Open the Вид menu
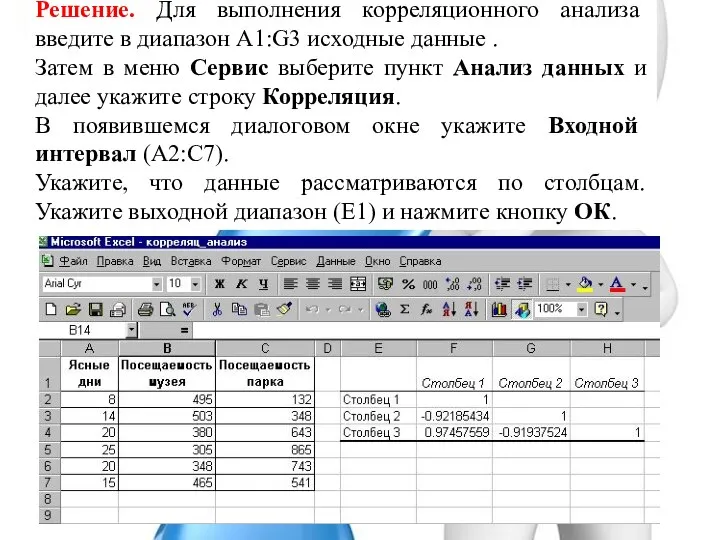This screenshot has height=540, width=720. click(x=152, y=261)
